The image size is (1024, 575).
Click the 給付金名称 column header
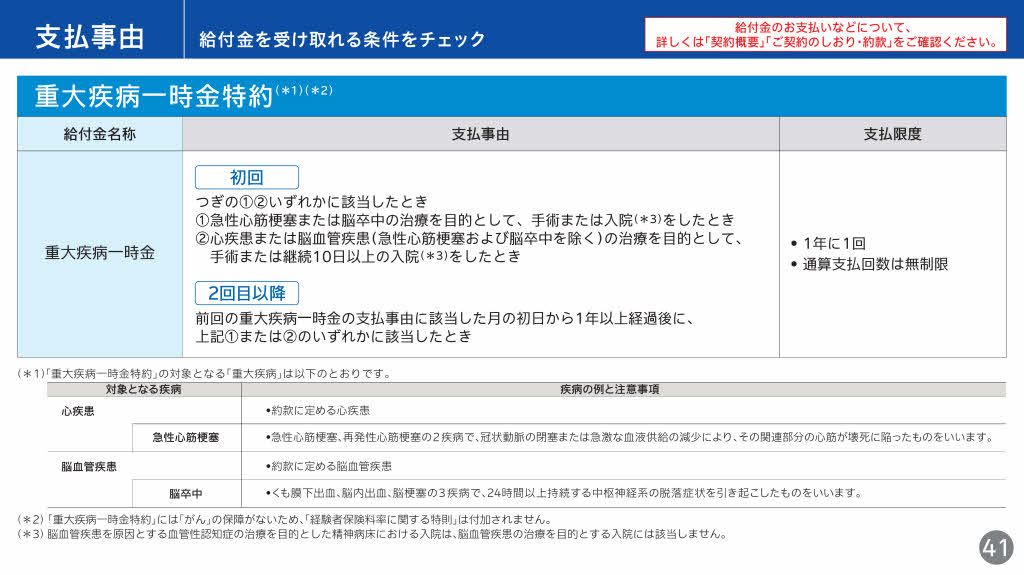click(100, 134)
